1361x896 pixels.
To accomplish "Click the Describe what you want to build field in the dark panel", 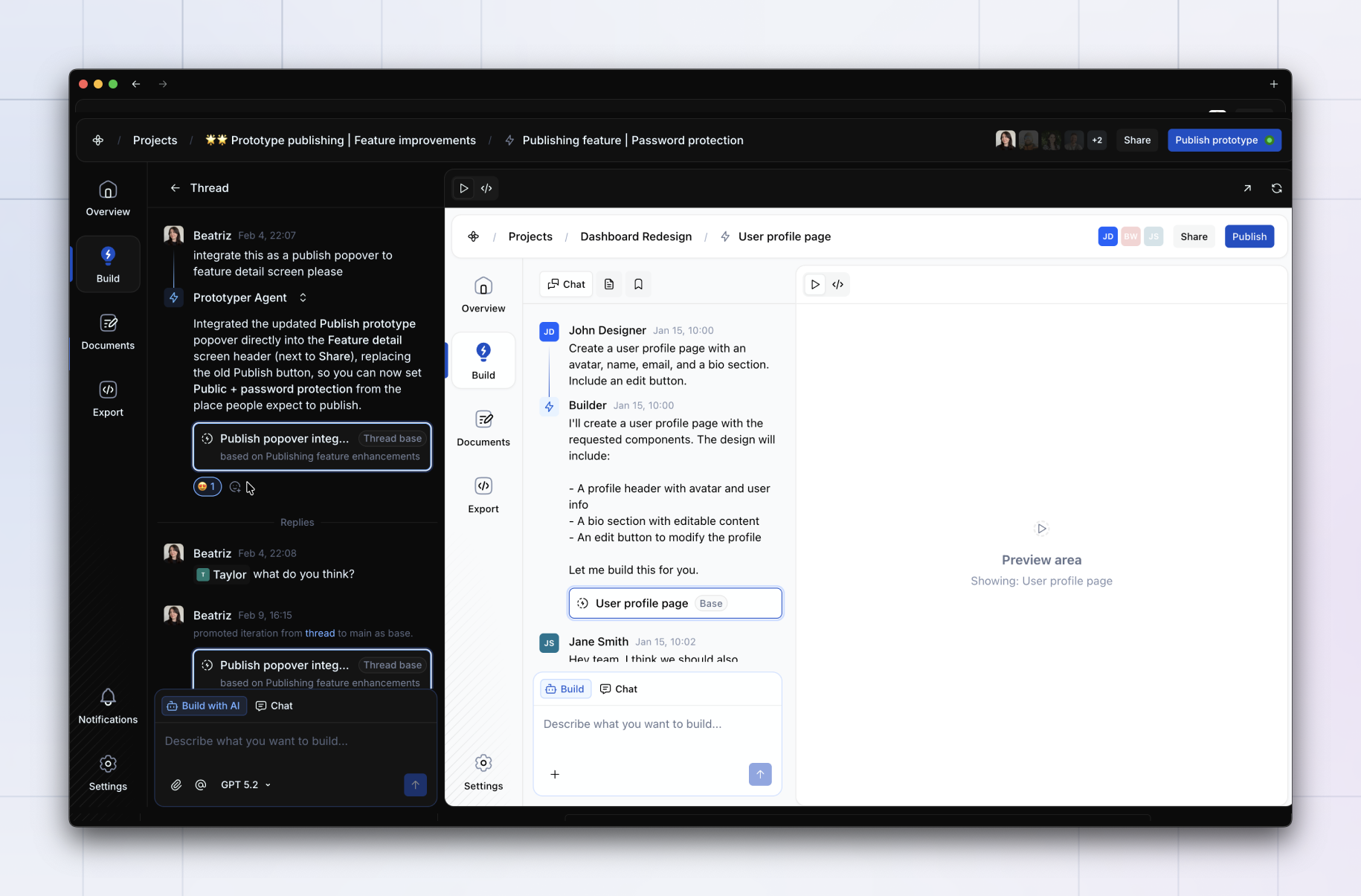I will coord(295,741).
